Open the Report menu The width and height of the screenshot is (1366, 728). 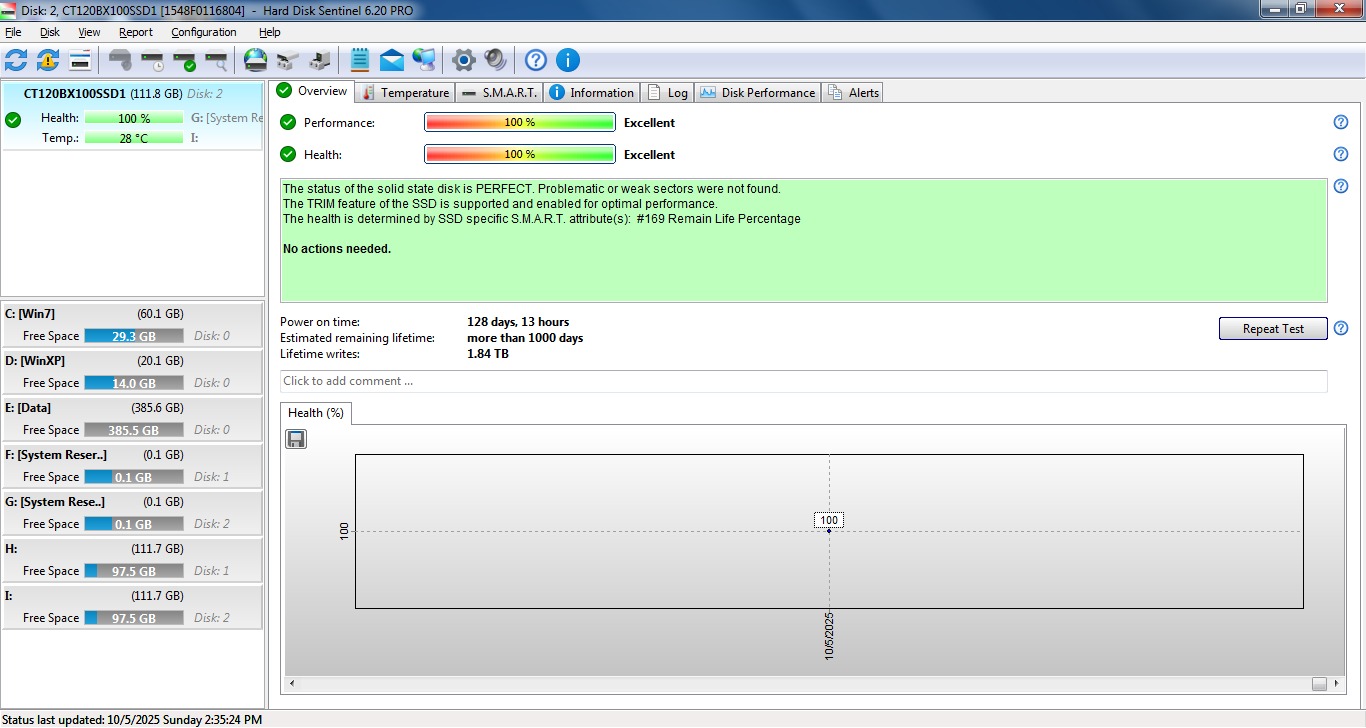point(136,32)
